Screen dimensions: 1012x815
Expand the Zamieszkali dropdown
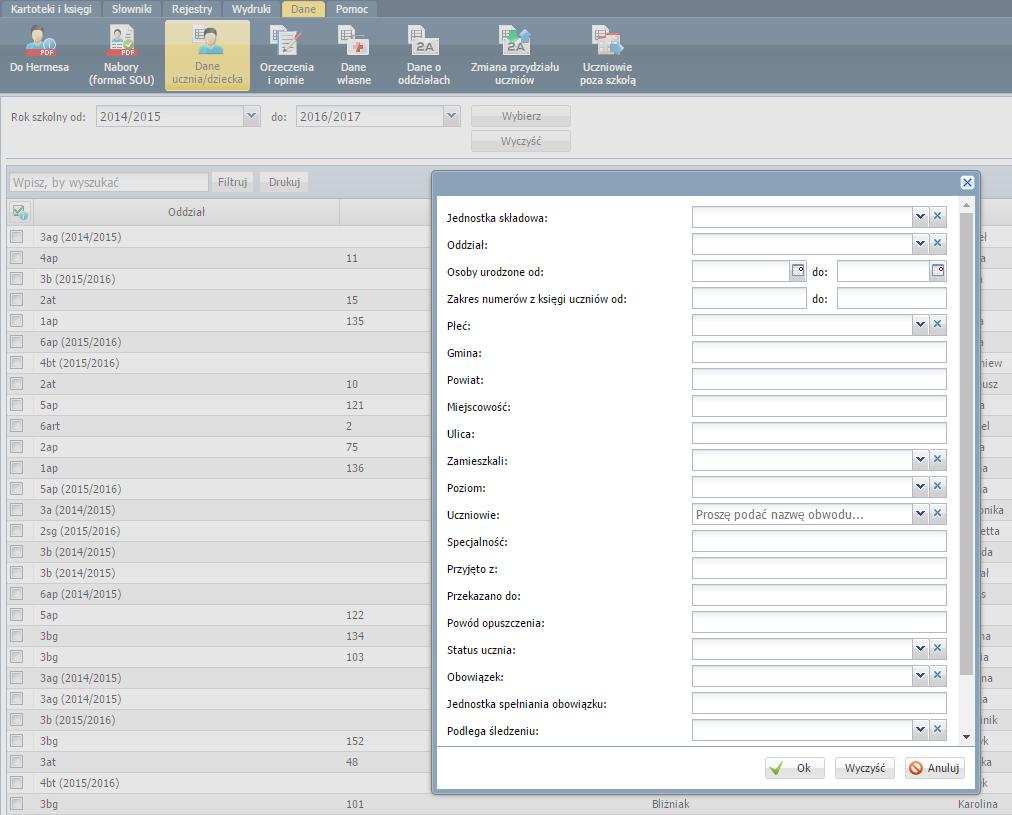(x=920, y=459)
